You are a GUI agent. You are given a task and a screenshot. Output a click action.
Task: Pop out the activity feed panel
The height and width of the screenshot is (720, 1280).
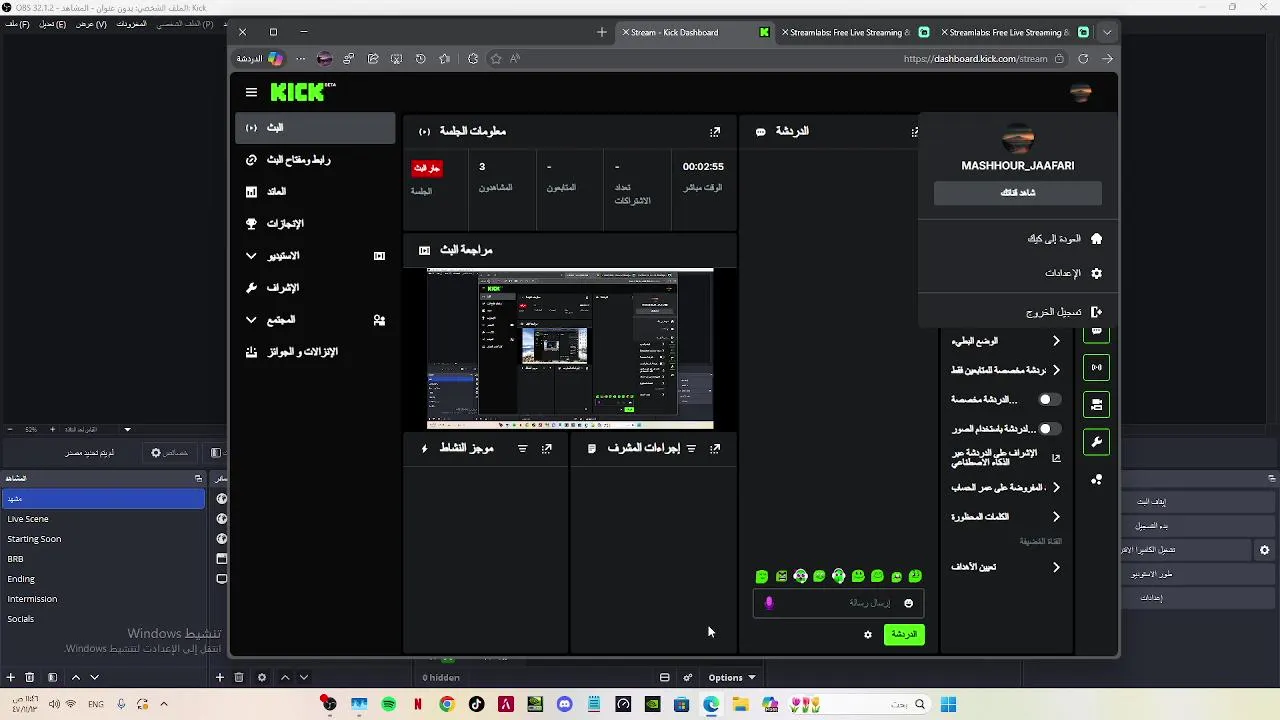click(546, 448)
